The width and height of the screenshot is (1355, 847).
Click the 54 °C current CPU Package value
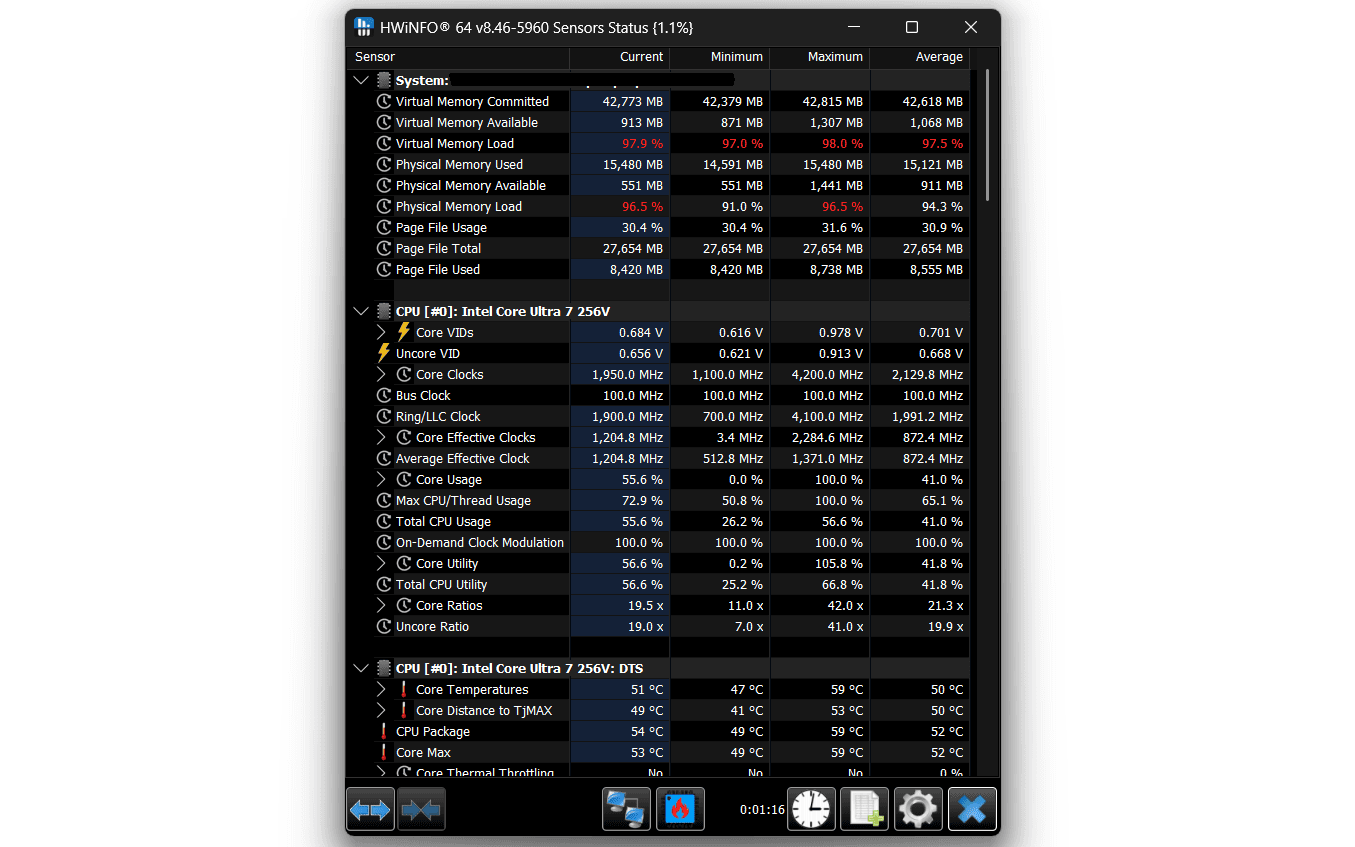coord(647,732)
